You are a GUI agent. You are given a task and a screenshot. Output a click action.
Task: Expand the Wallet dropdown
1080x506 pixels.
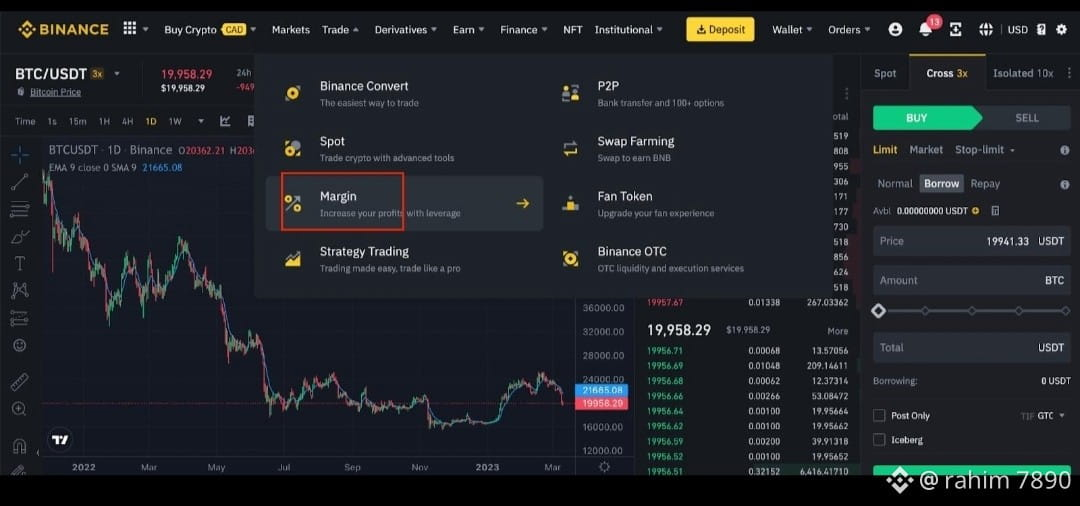792,30
